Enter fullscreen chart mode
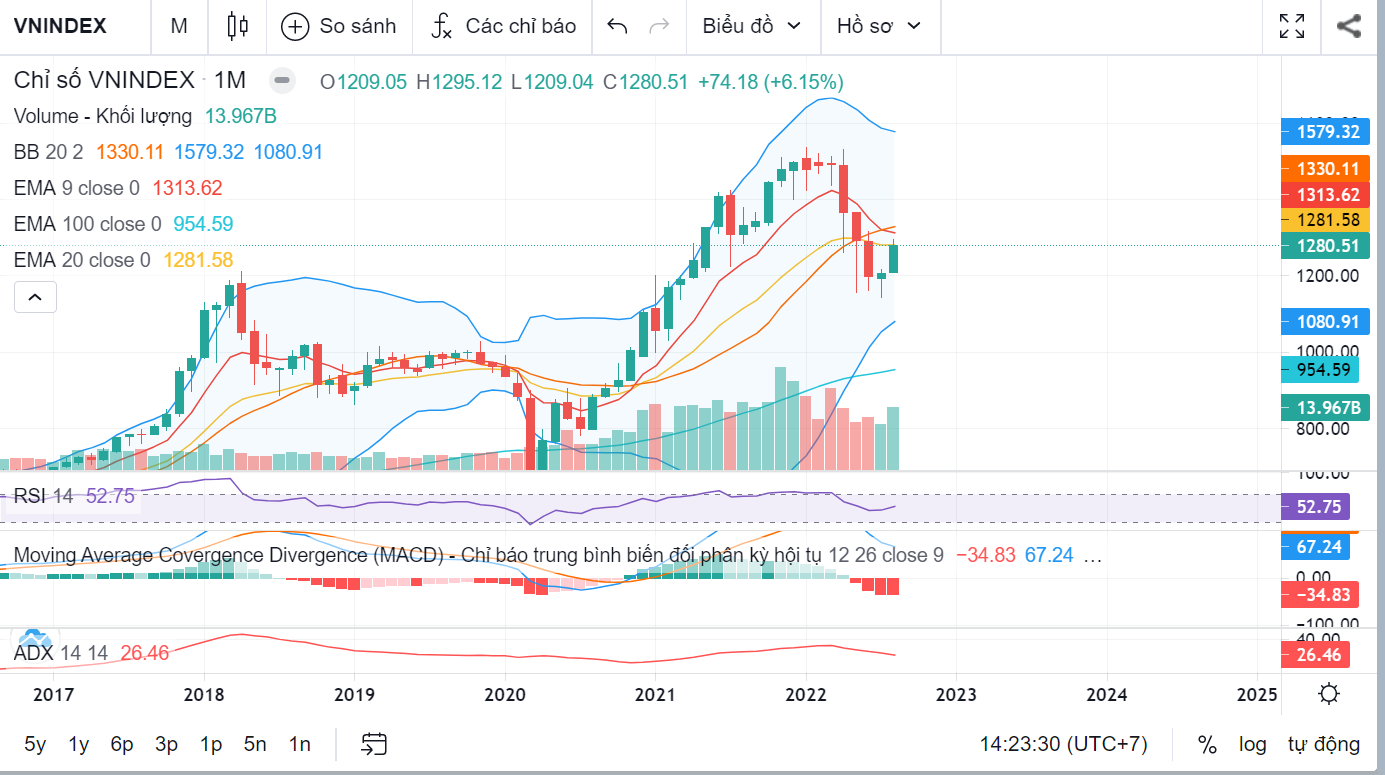This screenshot has width=1385, height=775. pos(1292,26)
